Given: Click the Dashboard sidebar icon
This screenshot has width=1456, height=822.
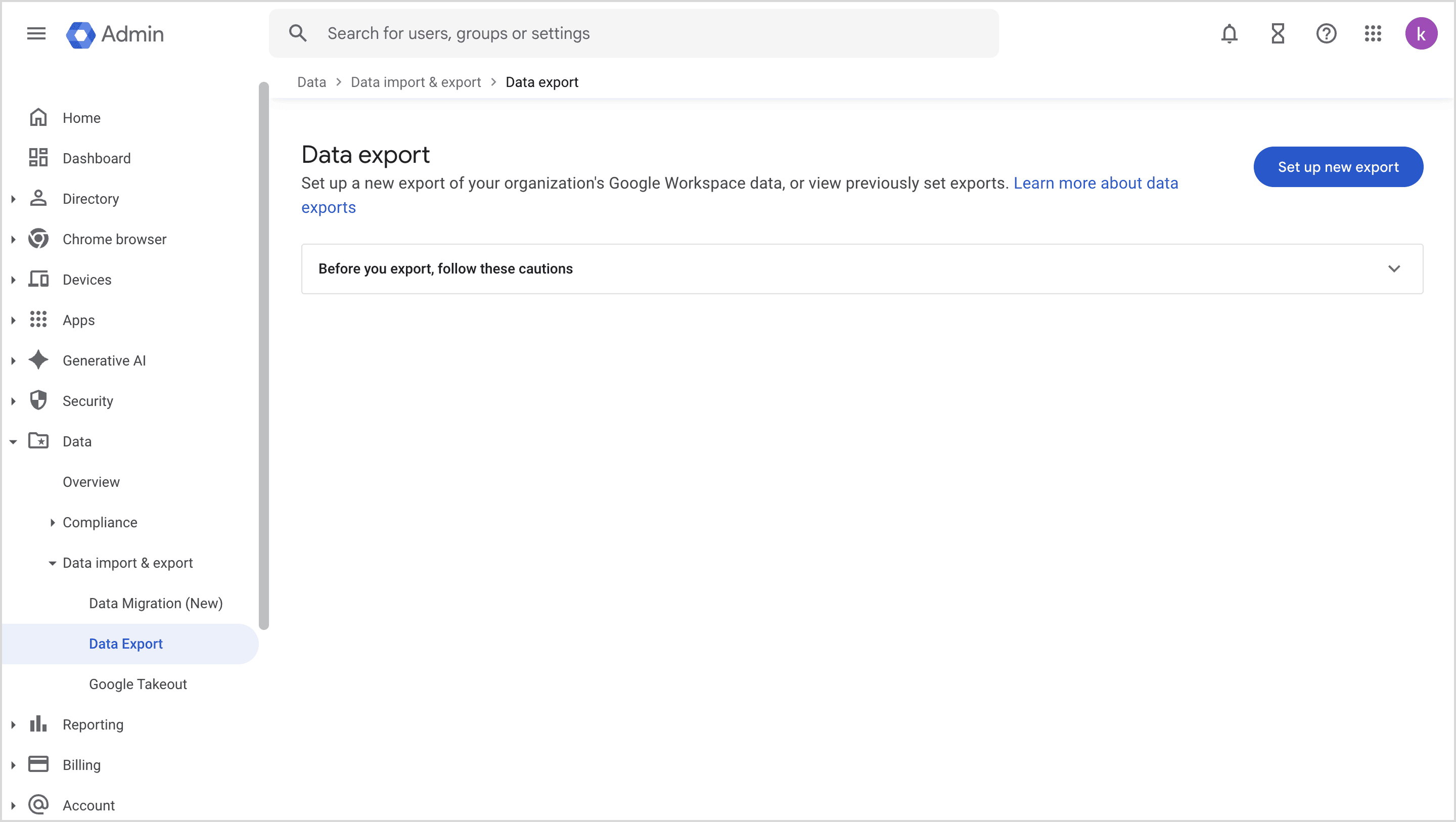Looking at the screenshot, I should click(x=38, y=158).
